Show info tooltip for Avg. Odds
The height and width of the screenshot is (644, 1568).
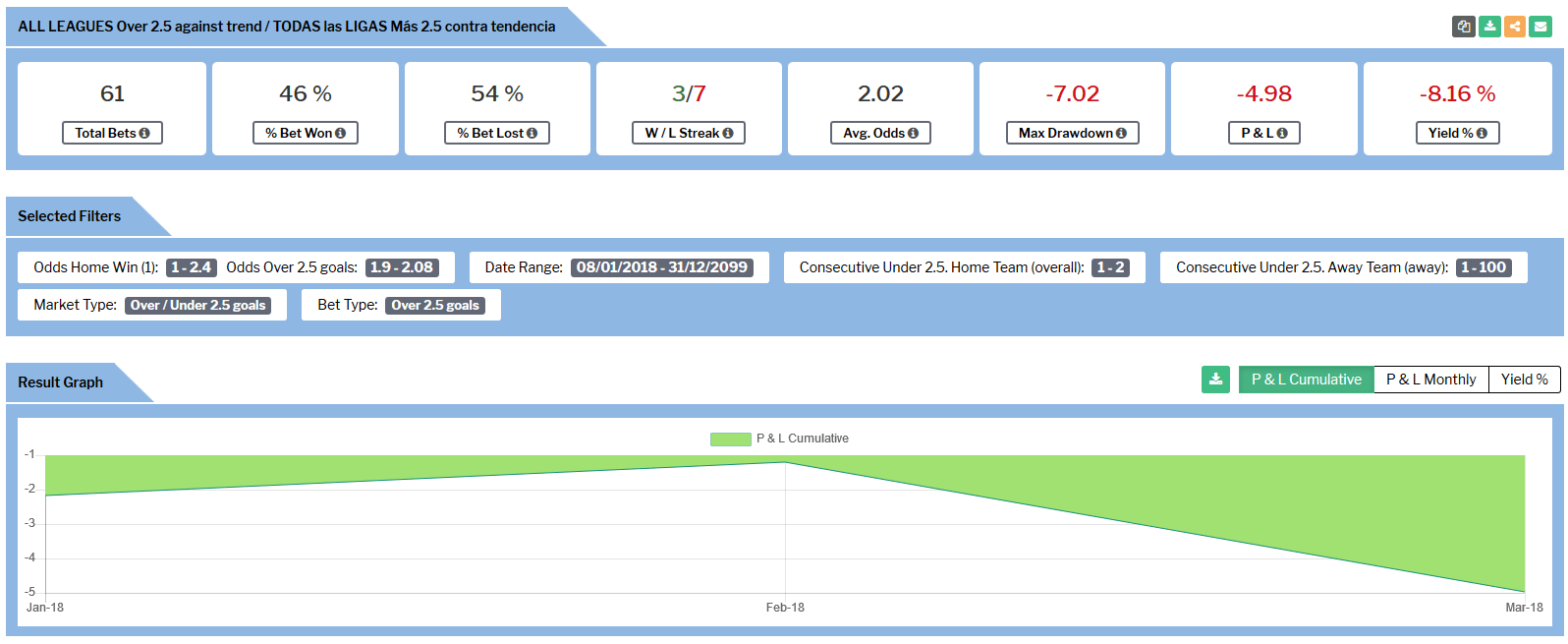point(913,133)
